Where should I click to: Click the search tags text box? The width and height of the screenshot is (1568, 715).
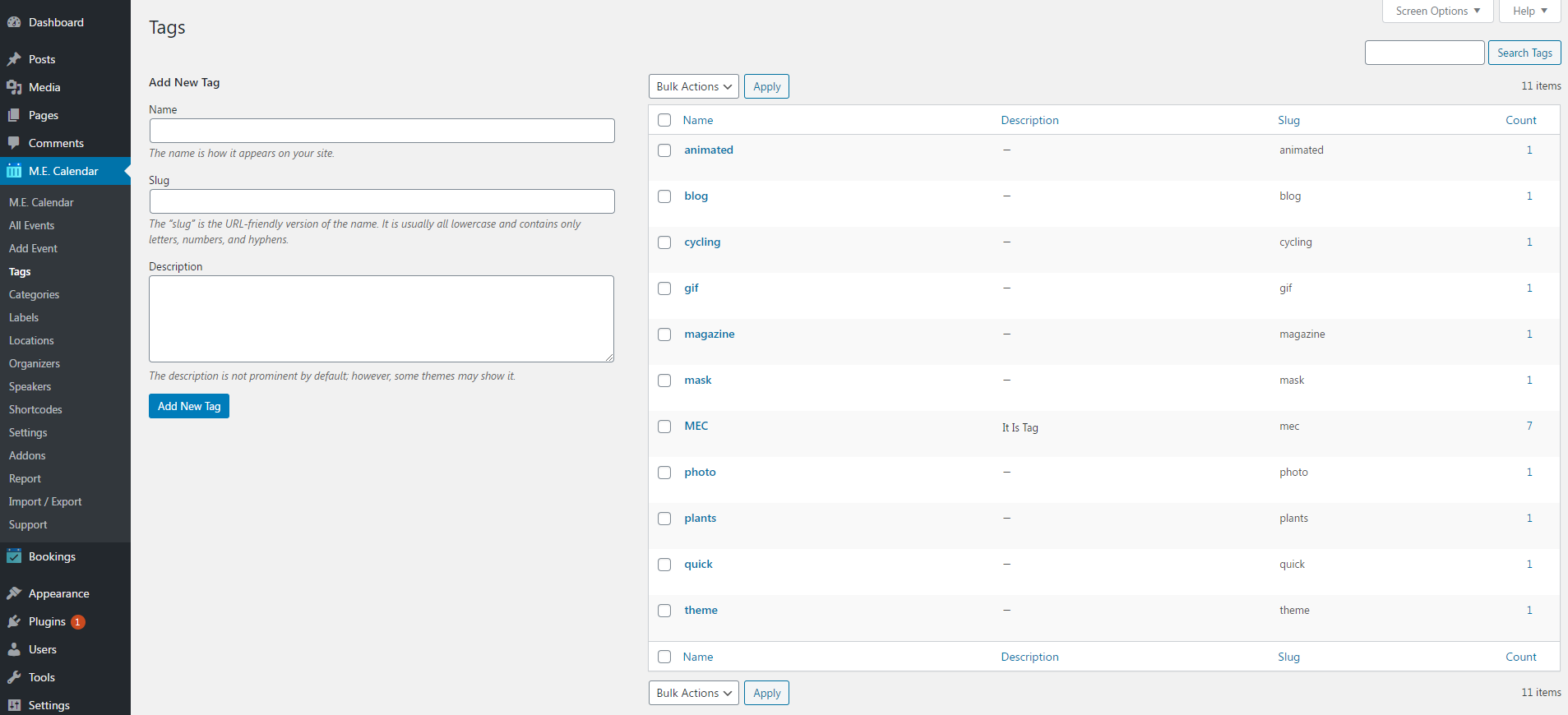1424,53
